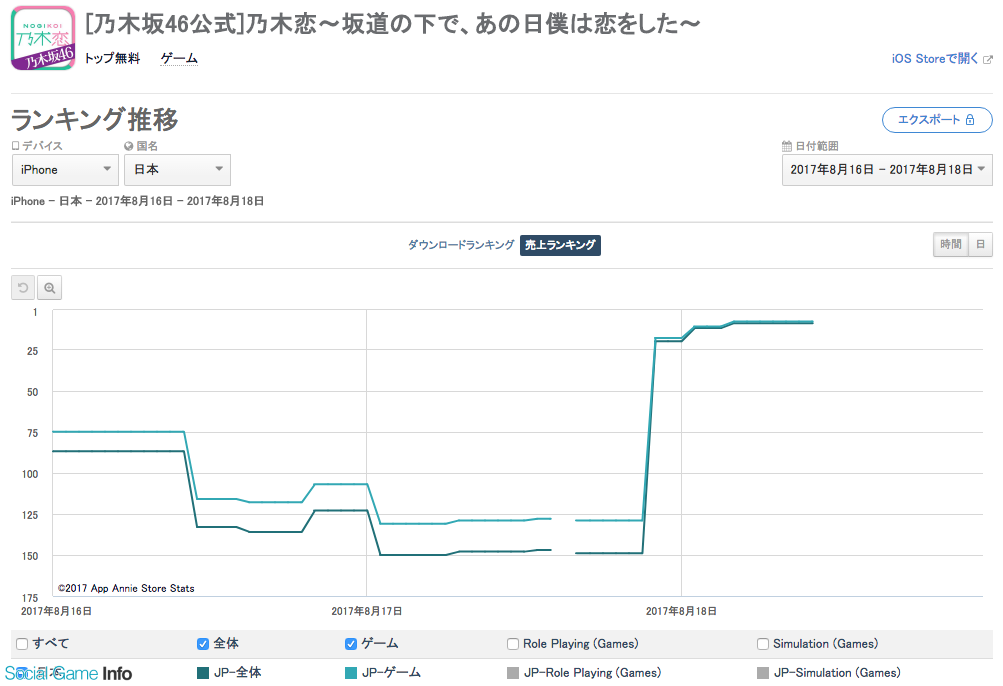Click the device icon near デバイス
This screenshot has height=686, width=1003.
[x=15, y=146]
